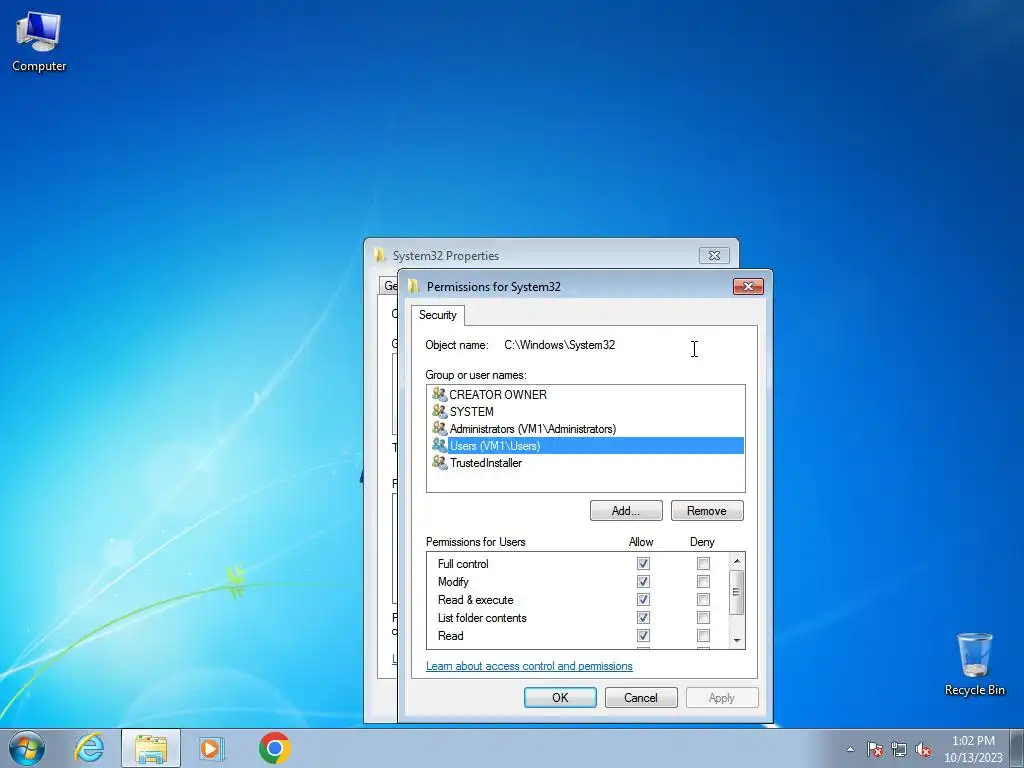This screenshot has height=768, width=1024.
Task: Click the close button of System32 Properties window
Action: click(714, 255)
